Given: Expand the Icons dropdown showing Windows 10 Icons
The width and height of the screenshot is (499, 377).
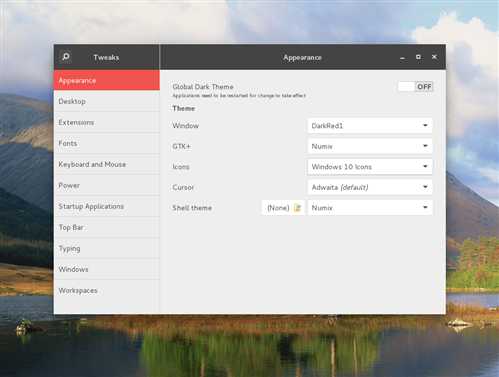Looking at the screenshot, I should (x=370, y=167).
